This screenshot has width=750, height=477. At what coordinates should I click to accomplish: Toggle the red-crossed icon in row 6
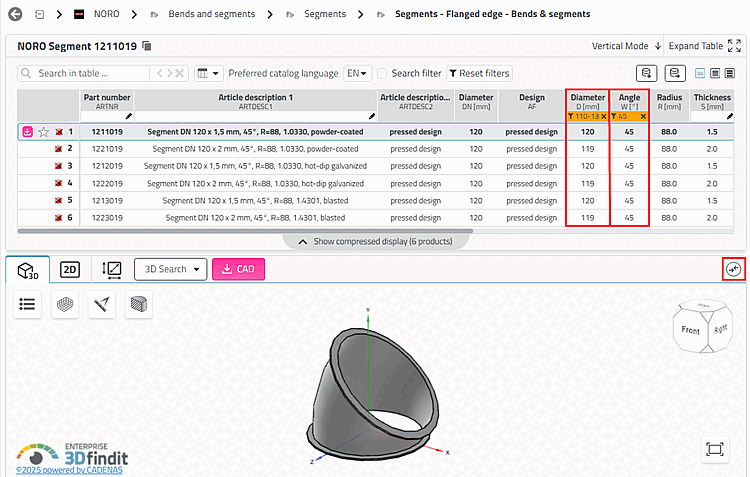click(58, 218)
